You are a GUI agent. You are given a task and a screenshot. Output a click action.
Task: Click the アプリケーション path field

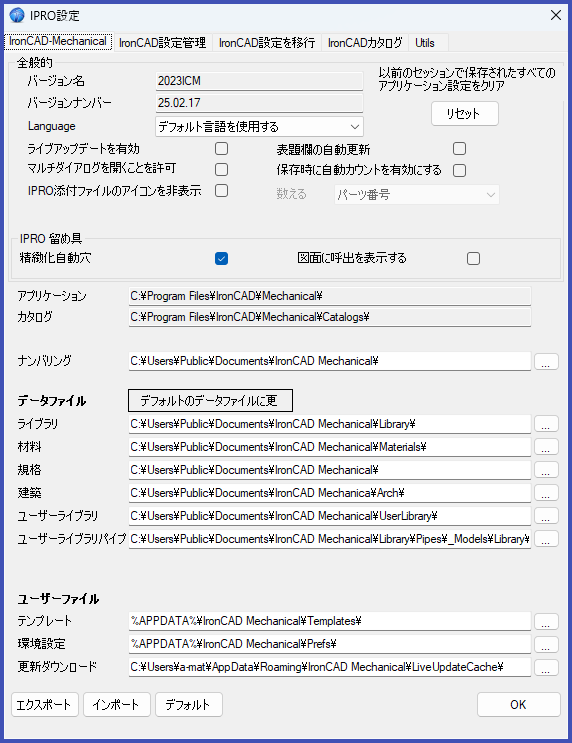[x=330, y=296]
